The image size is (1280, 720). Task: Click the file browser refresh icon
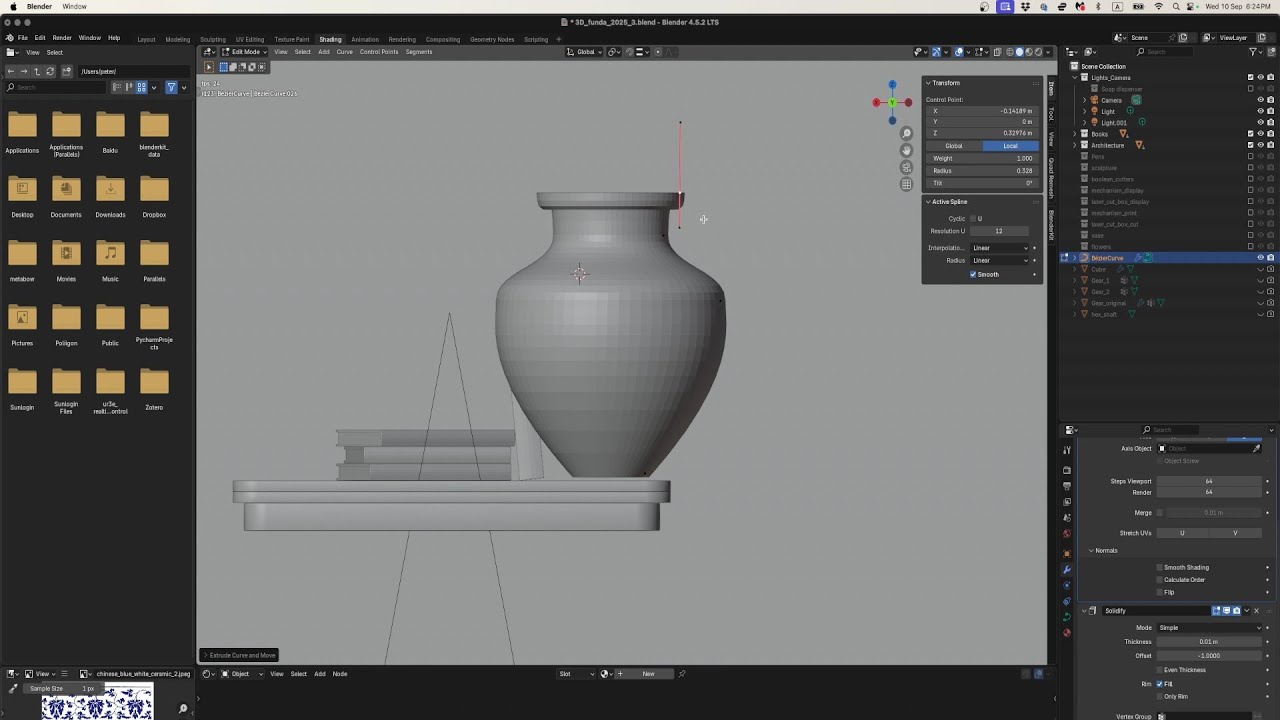click(50, 71)
